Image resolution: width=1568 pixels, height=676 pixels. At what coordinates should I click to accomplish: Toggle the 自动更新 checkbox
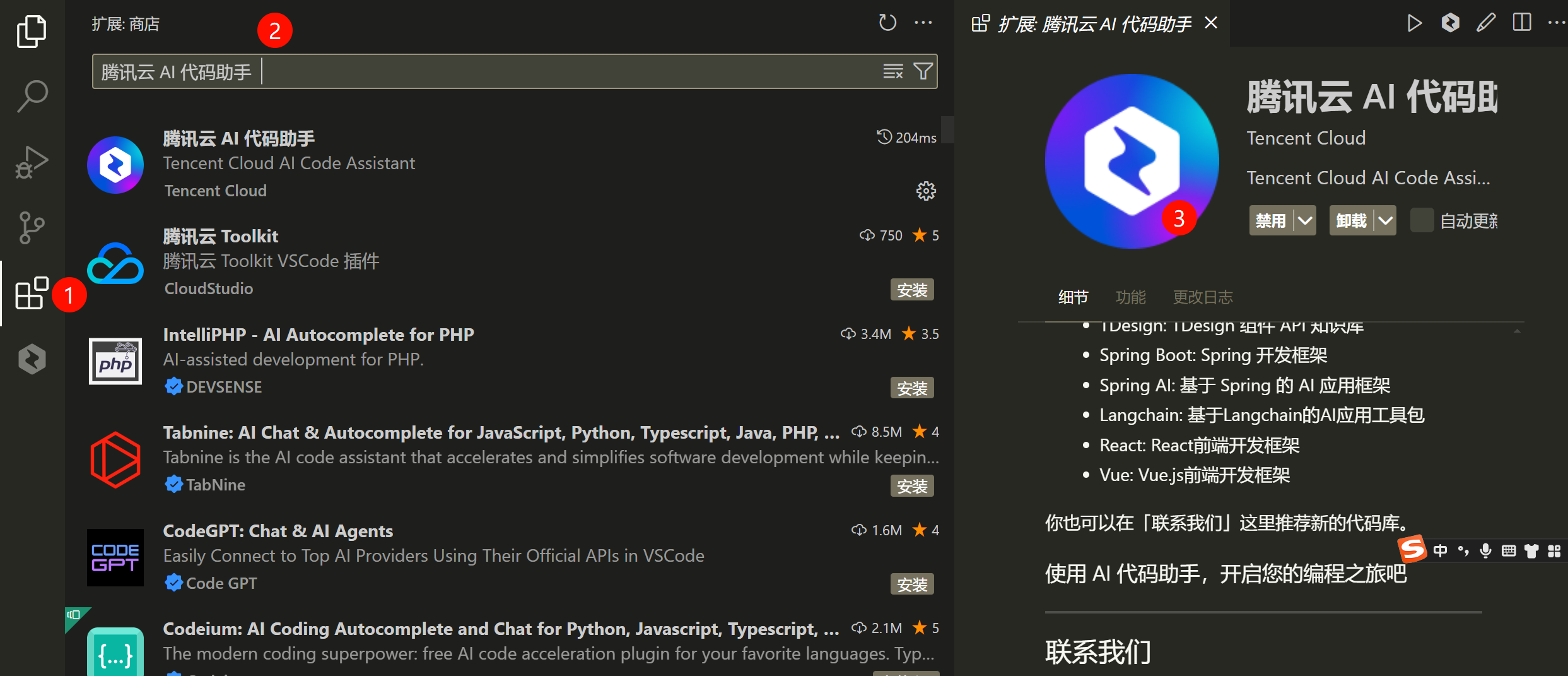[1422, 220]
